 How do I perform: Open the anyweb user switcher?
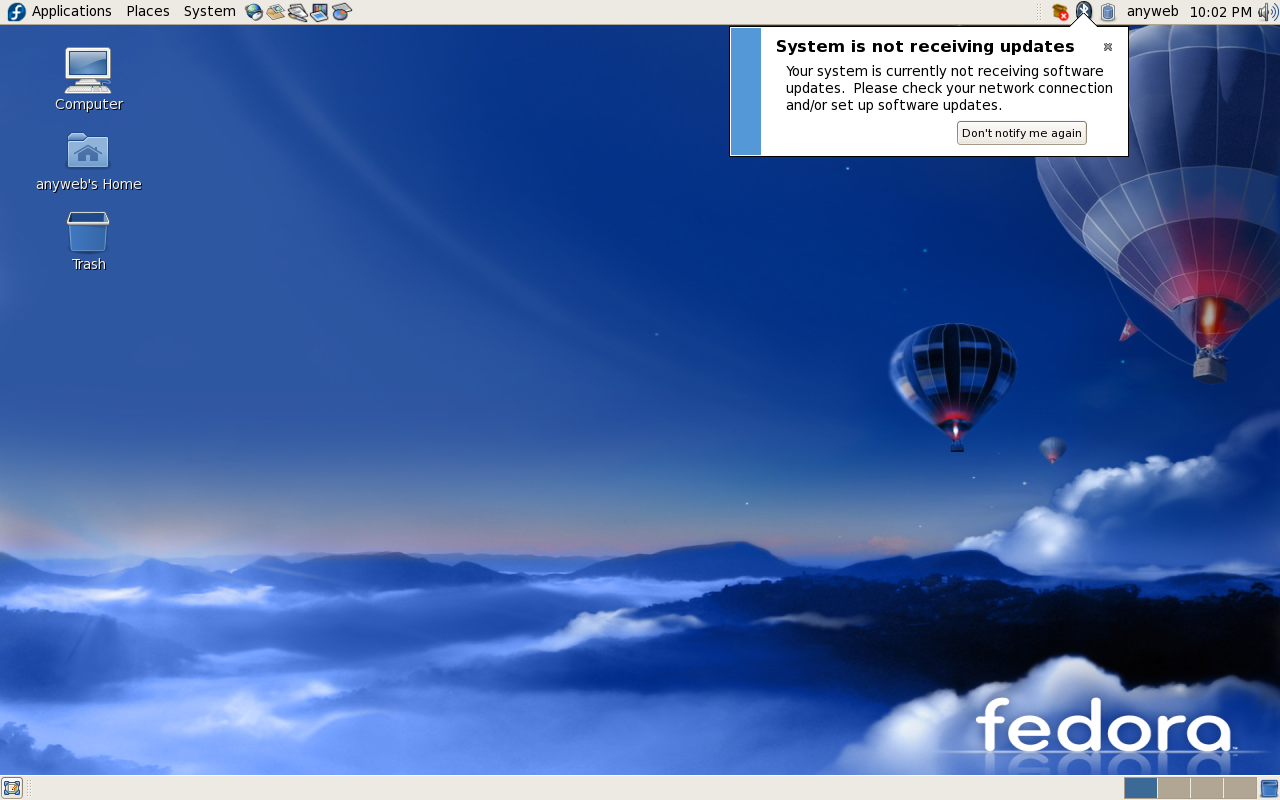(x=1152, y=12)
